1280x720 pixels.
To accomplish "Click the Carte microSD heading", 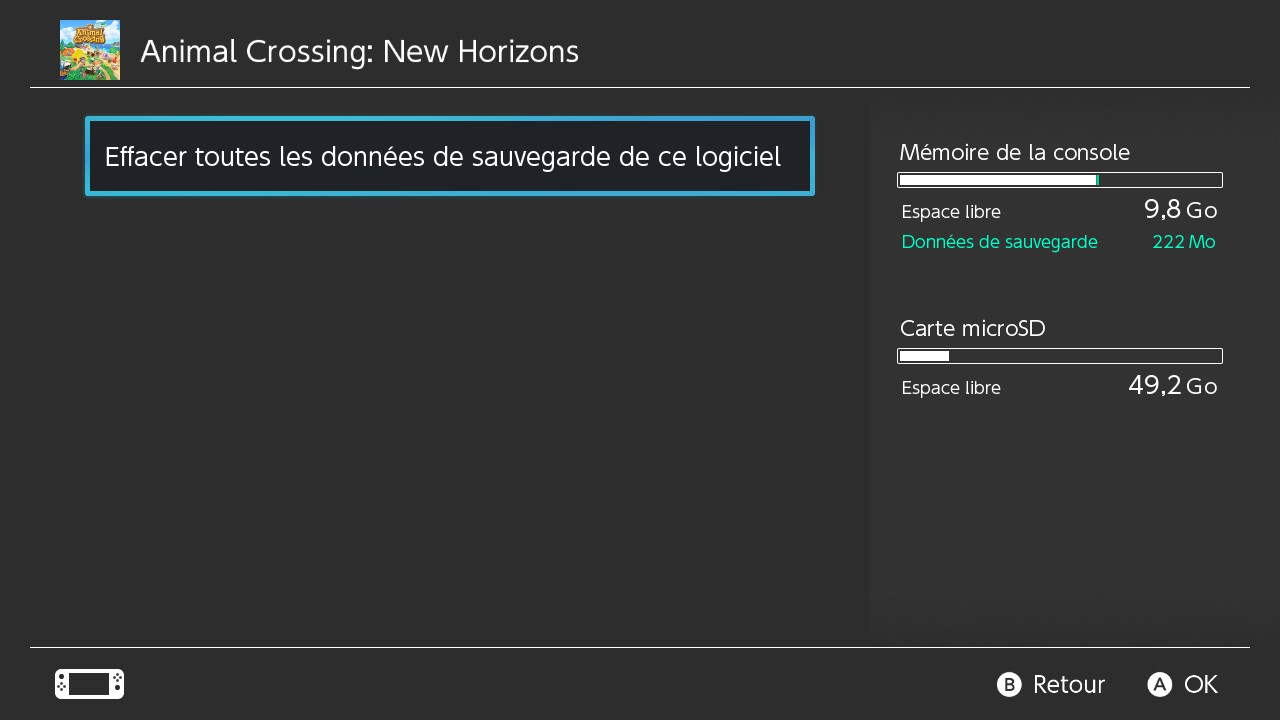I will pyautogui.click(x=972, y=329).
